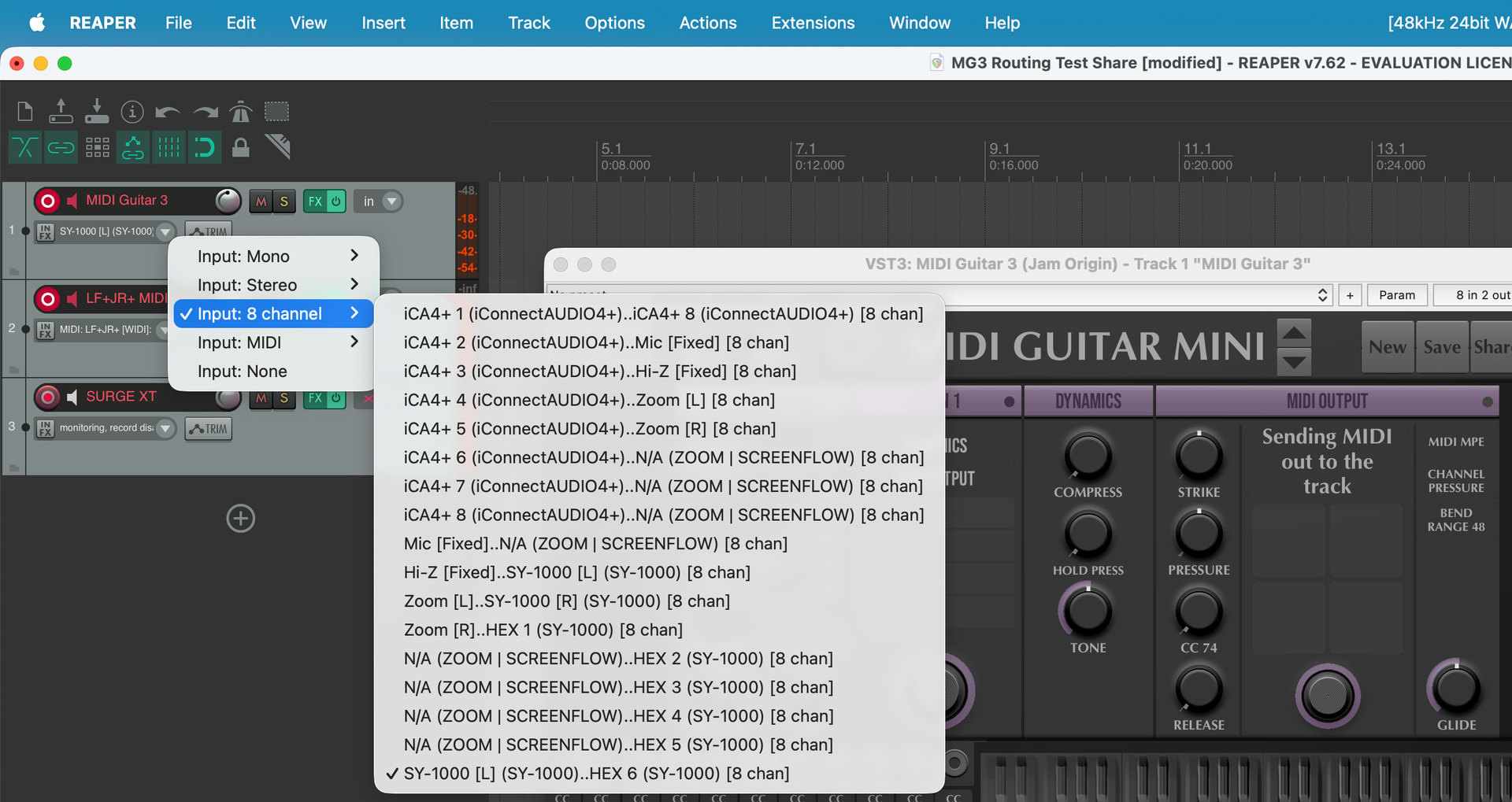Click the Save preset button
1512x802 pixels.
[x=1441, y=347]
